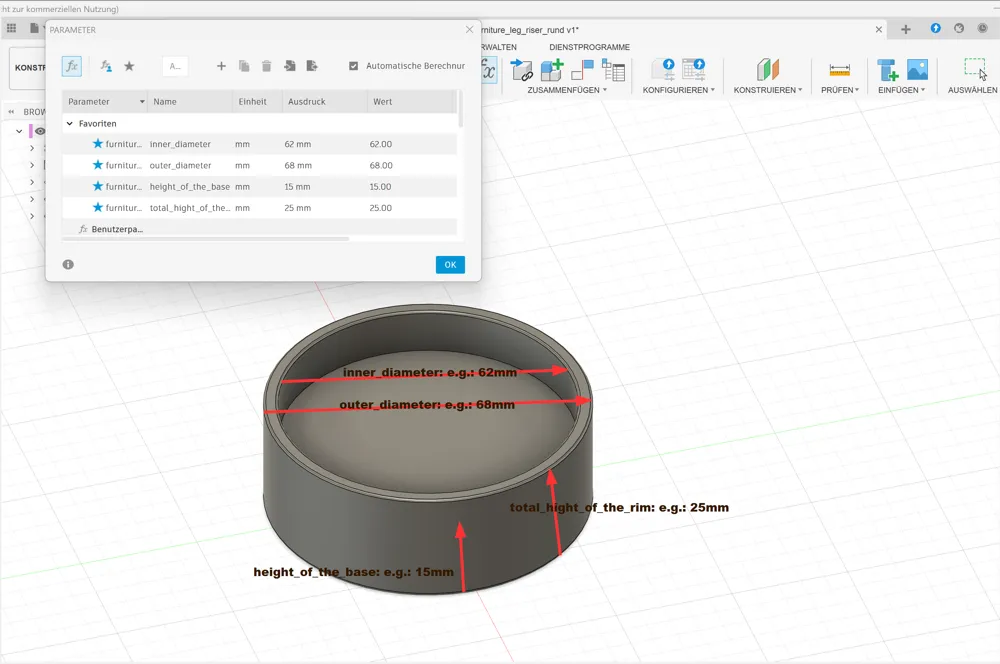Select the furniture_leg_riser_rund v1 document tab
The width and height of the screenshot is (1000, 664).
coord(531,30)
